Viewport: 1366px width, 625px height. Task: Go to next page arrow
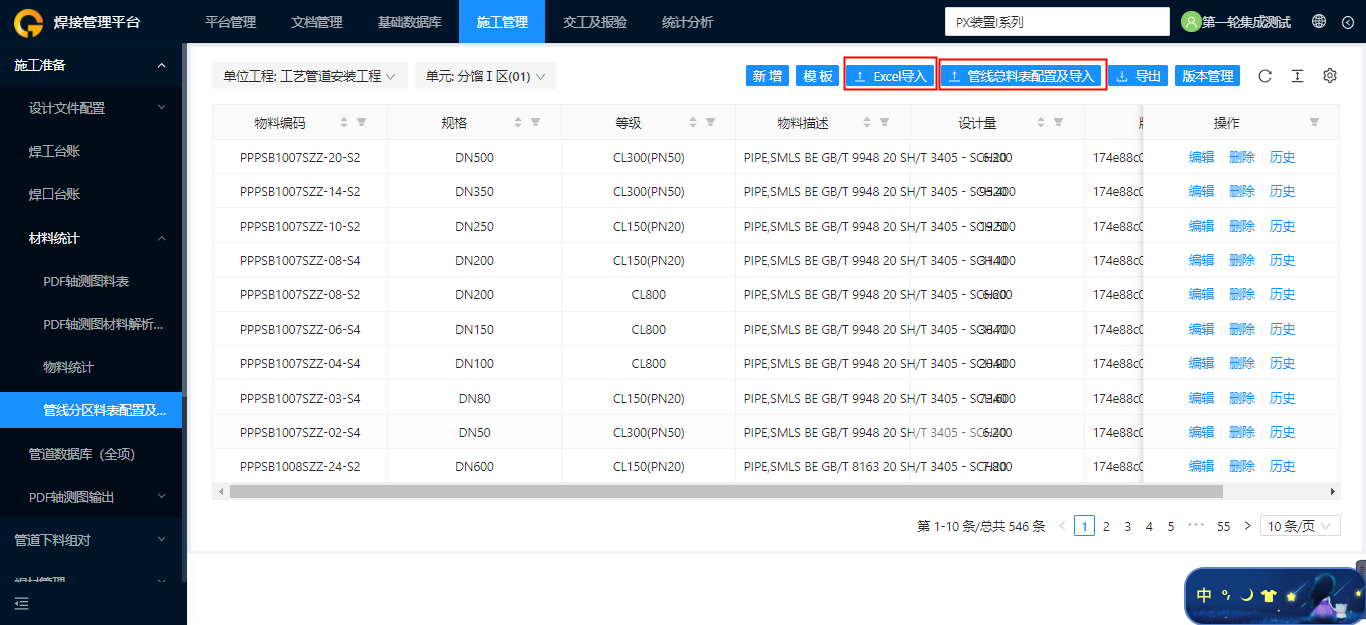click(x=1247, y=526)
